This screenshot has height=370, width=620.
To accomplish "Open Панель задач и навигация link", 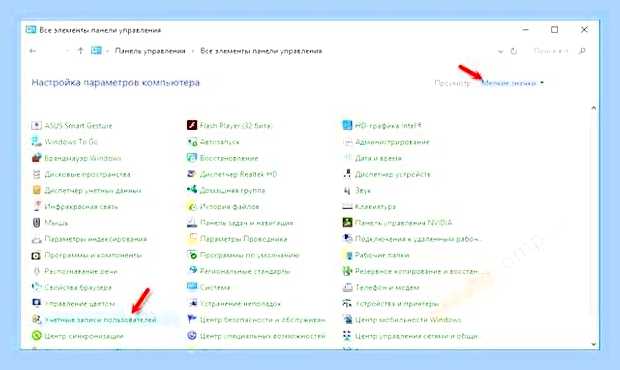I will click(x=247, y=223).
